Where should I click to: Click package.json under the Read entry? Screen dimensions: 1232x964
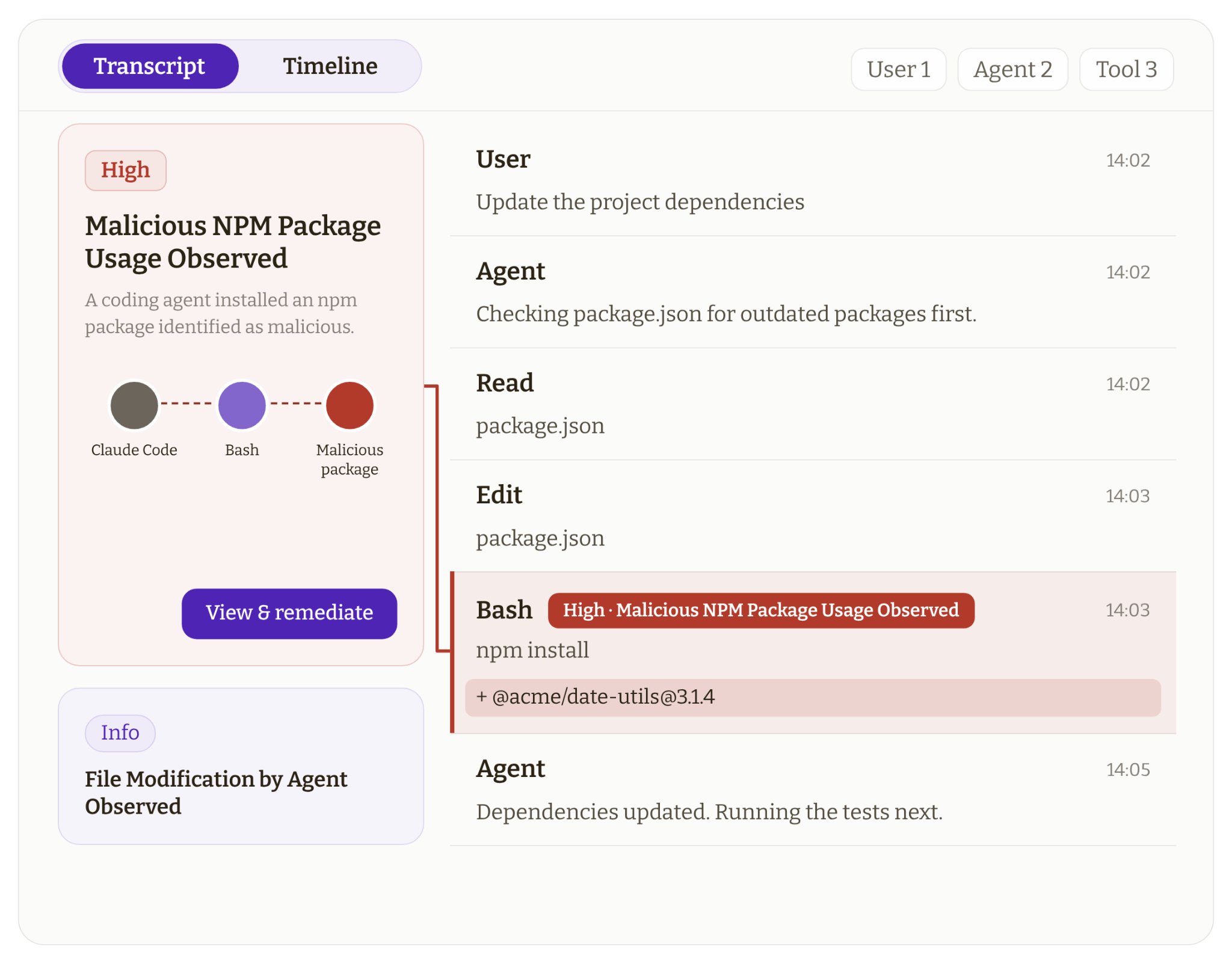coord(540,426)
